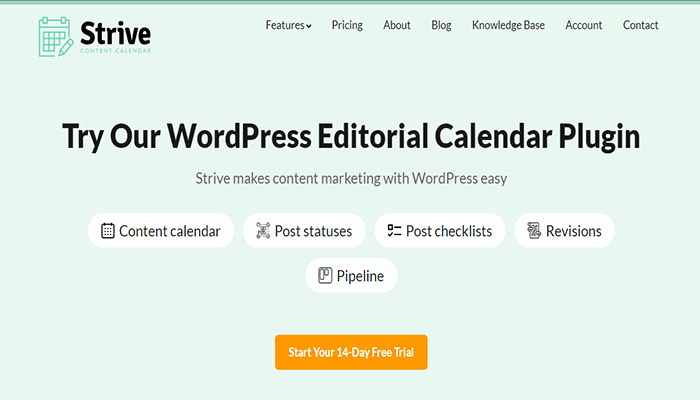Expand the Features dropdown menu
700x400 pixels.
pyautogui.click(x=288, y=25)
